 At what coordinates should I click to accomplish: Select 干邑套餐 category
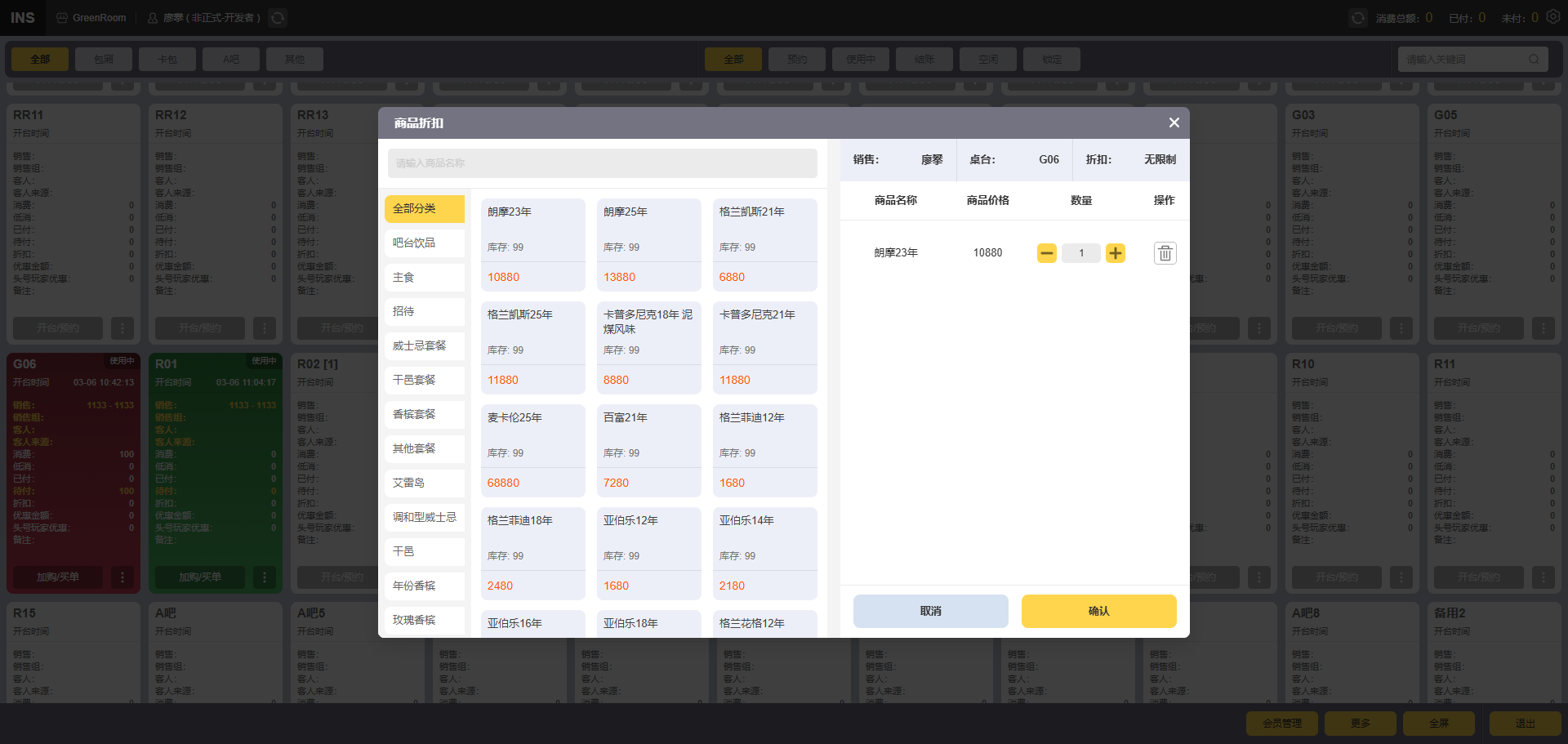coord(425,381)
